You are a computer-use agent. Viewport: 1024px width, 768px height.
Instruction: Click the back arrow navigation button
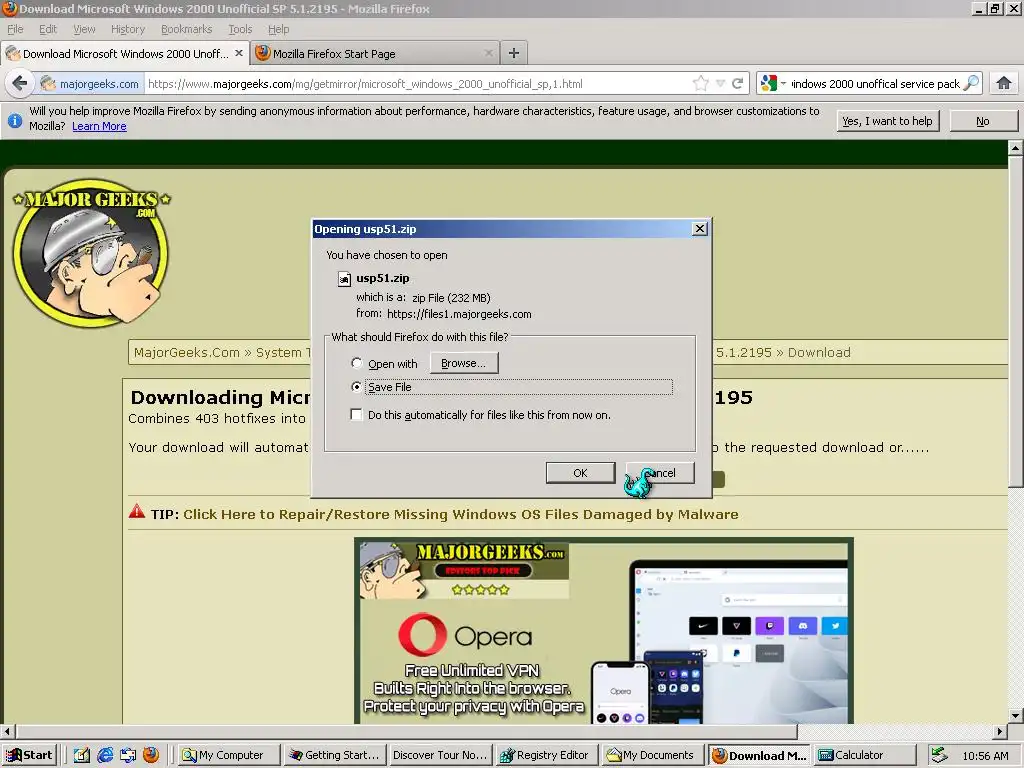pos(20,84)
